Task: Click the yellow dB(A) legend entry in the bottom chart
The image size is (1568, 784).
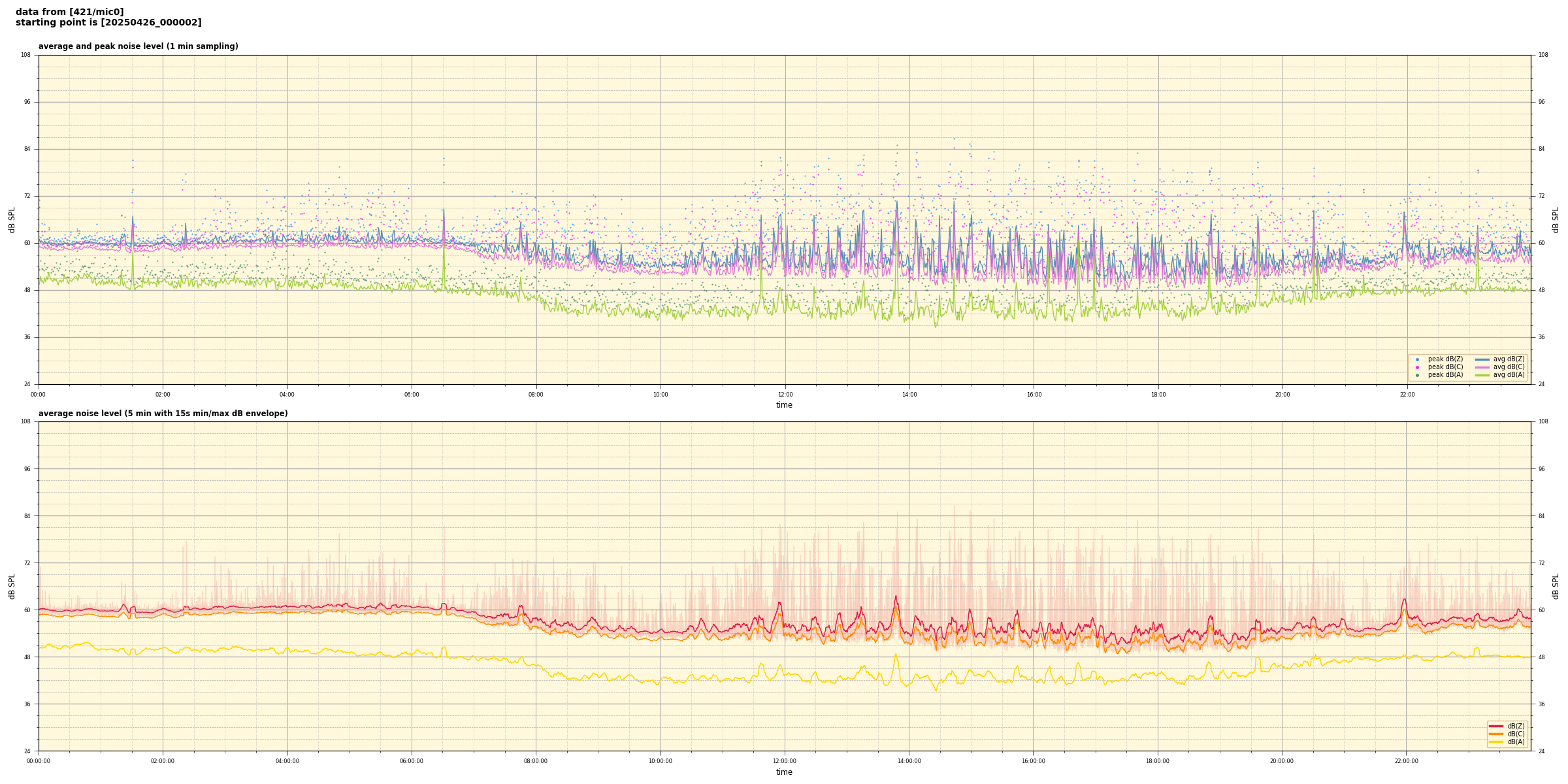Action: pos(1497,742)
